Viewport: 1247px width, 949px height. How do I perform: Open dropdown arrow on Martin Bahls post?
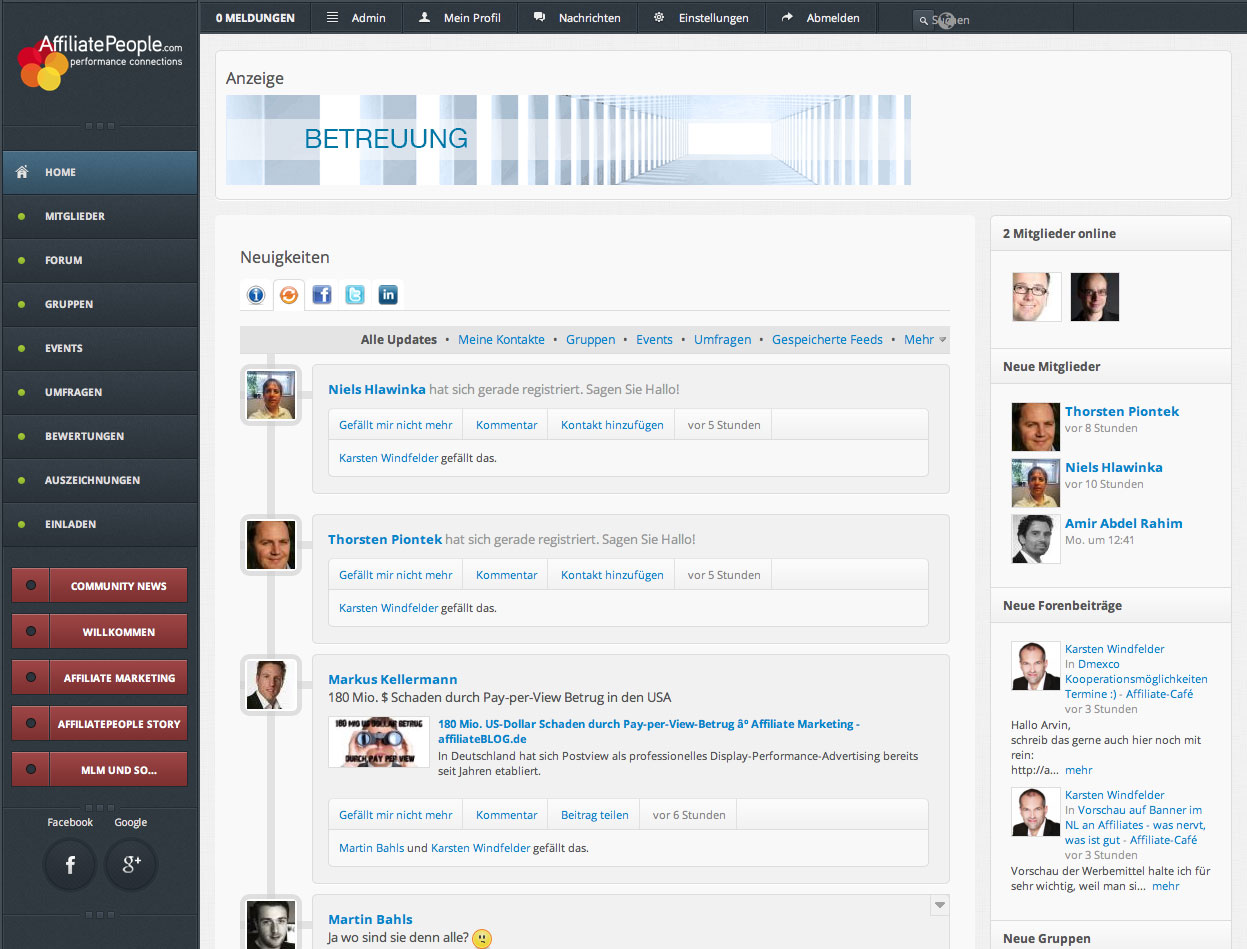tap(939, 906)
